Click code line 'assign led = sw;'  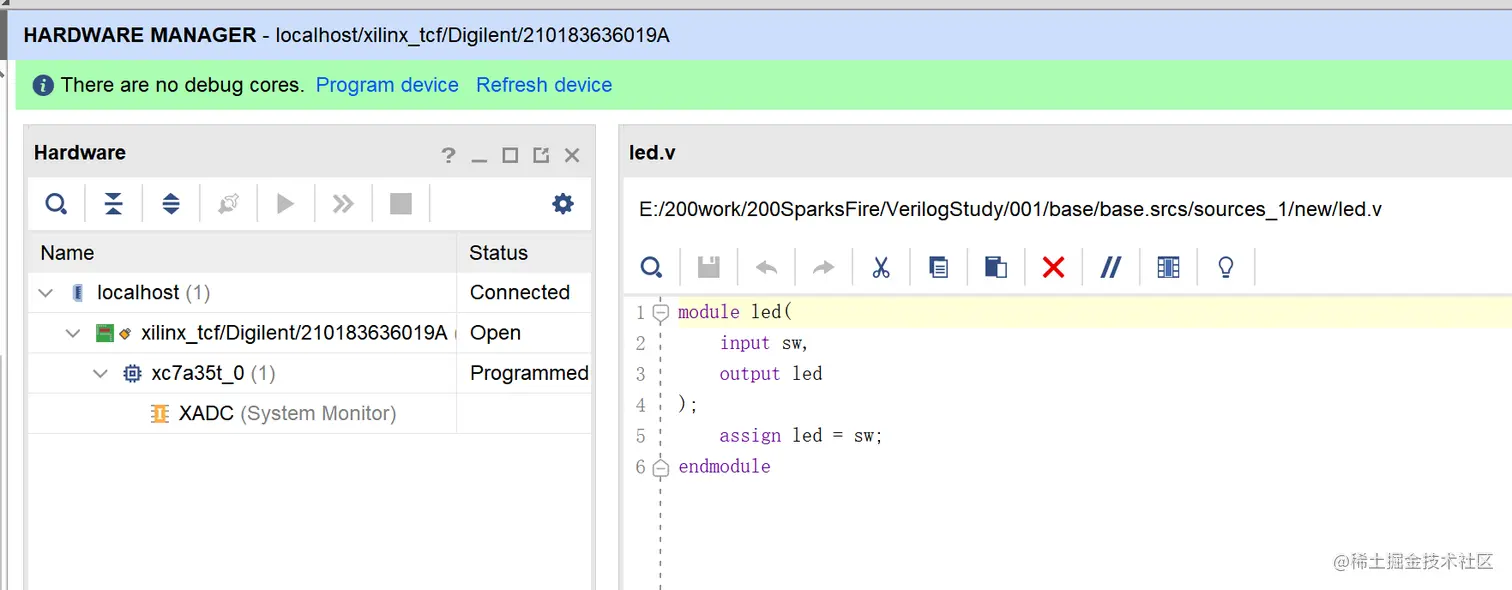801,436
